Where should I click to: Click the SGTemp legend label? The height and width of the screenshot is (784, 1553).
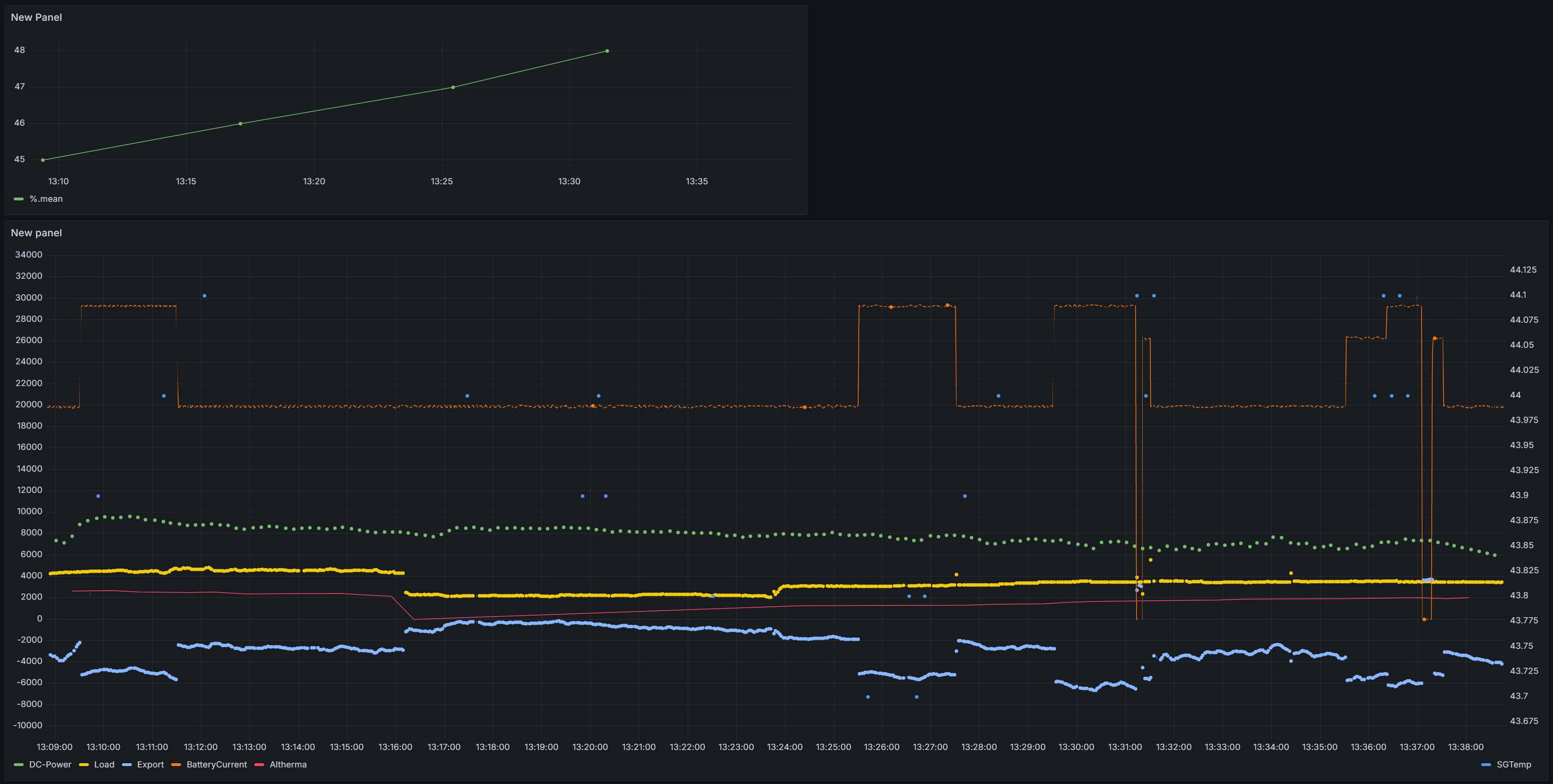click(1513, 764)
